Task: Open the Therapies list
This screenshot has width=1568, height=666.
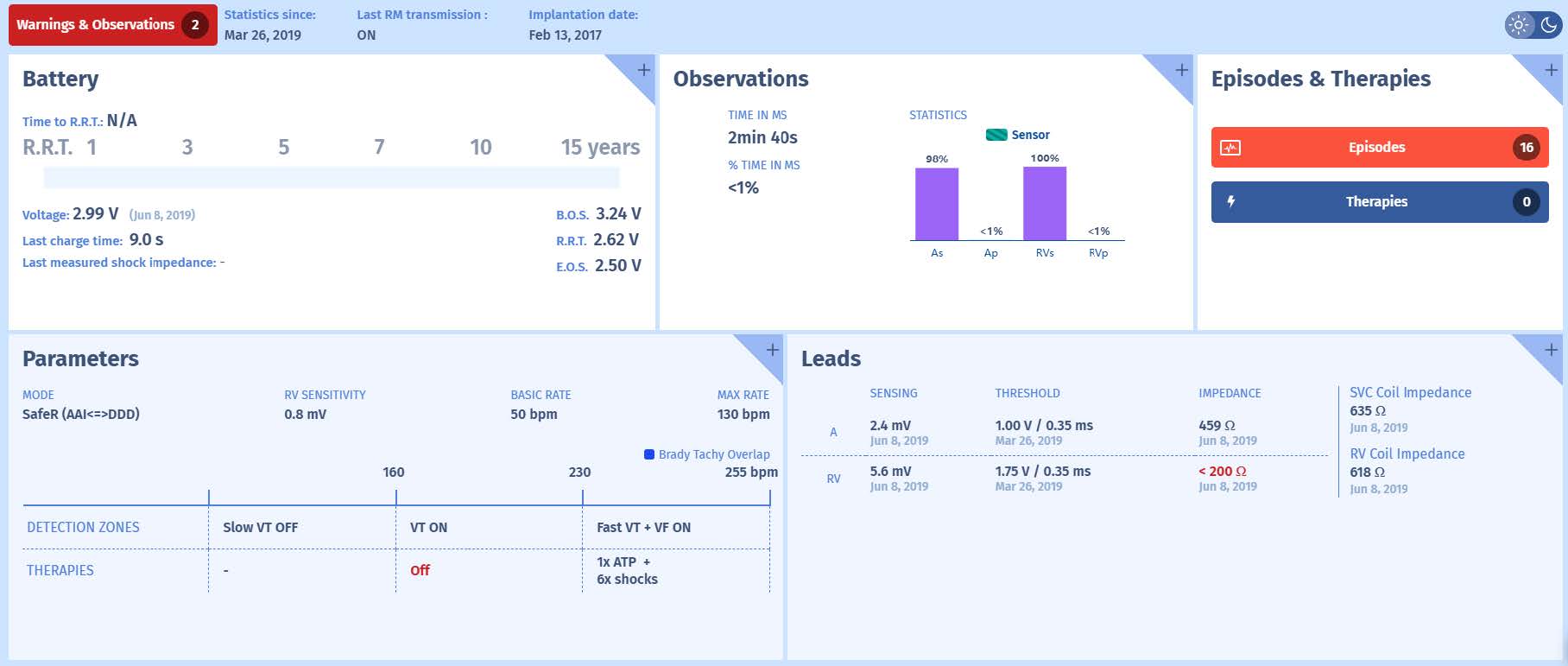Action: point(1376,202)
